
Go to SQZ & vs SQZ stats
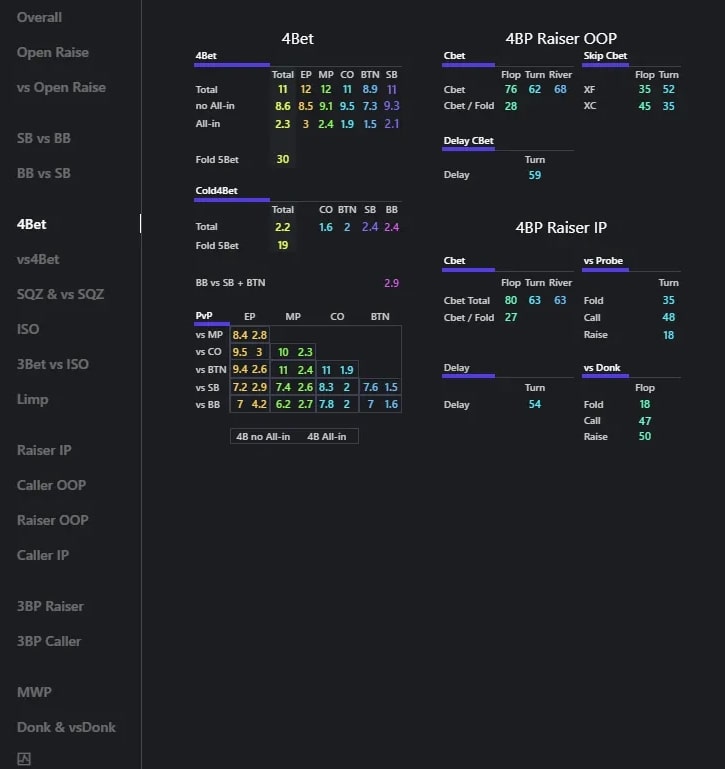tap(60, 294)
